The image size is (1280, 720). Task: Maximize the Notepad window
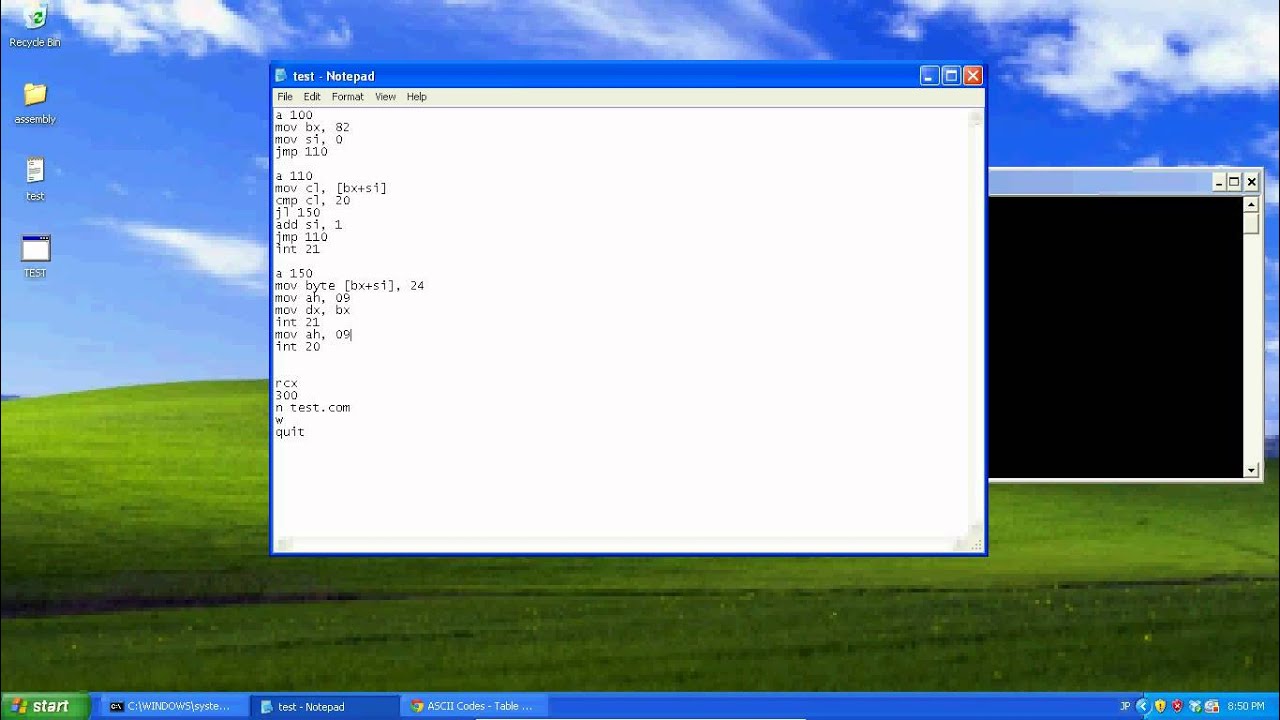point(951,76)
